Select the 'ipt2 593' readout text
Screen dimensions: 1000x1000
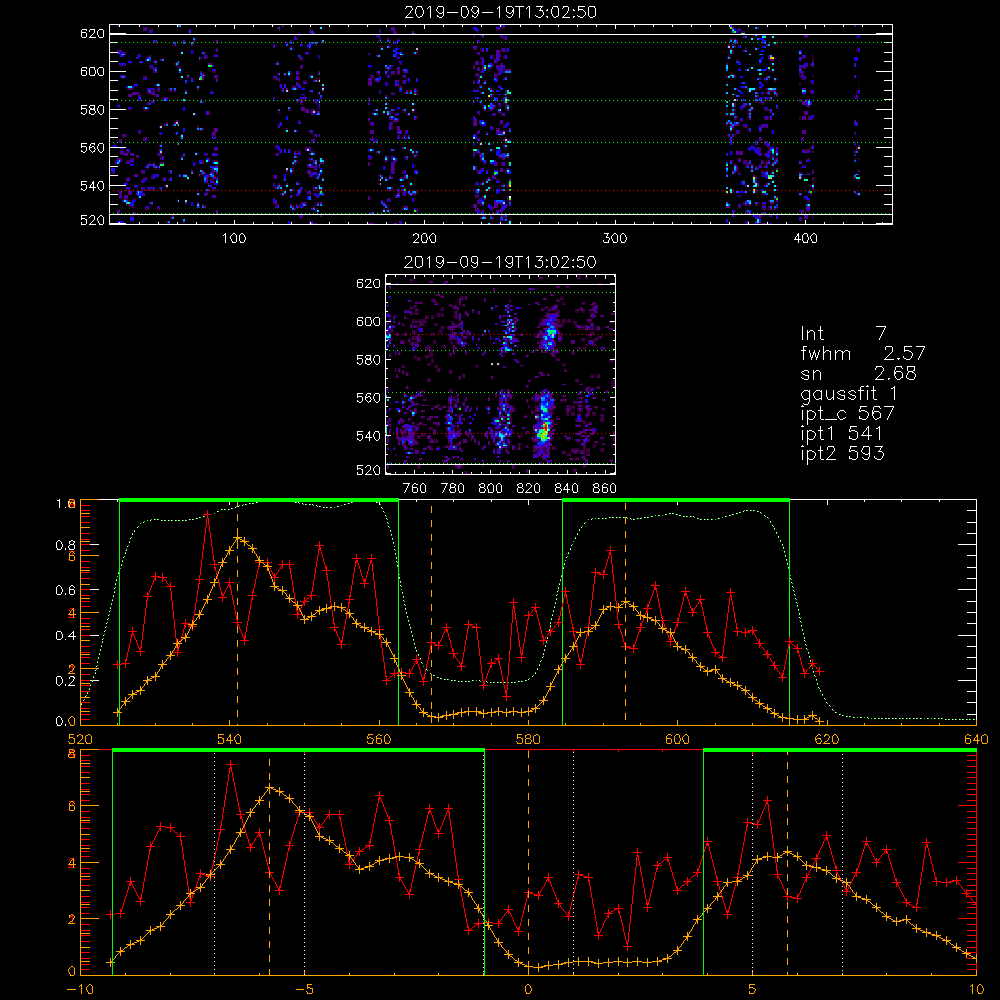[842, 453]
